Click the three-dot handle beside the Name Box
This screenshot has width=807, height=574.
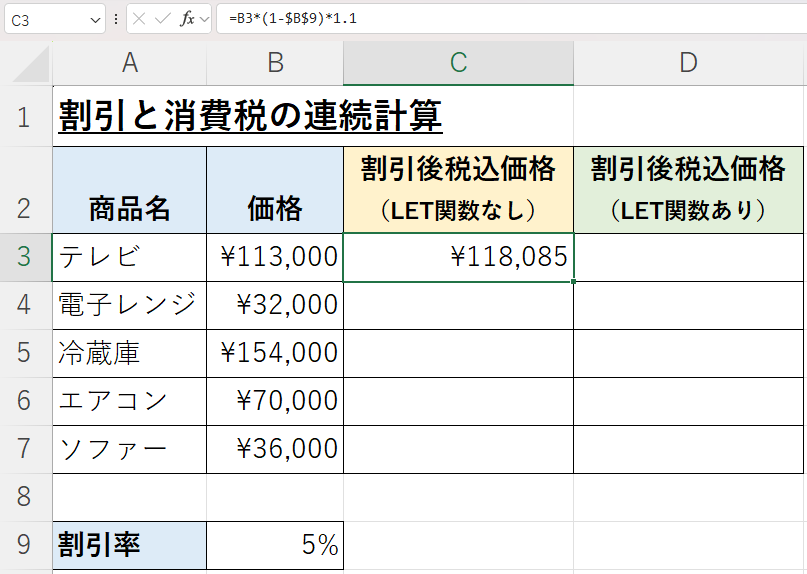(116, 19)
